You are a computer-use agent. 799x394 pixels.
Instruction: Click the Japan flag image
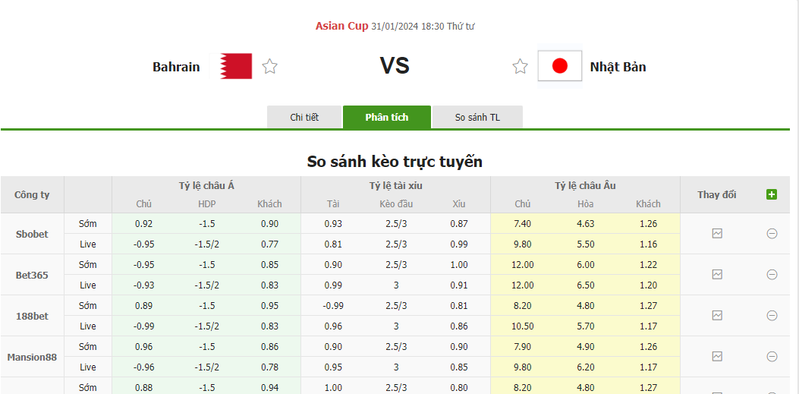click(x=560, y=66)
